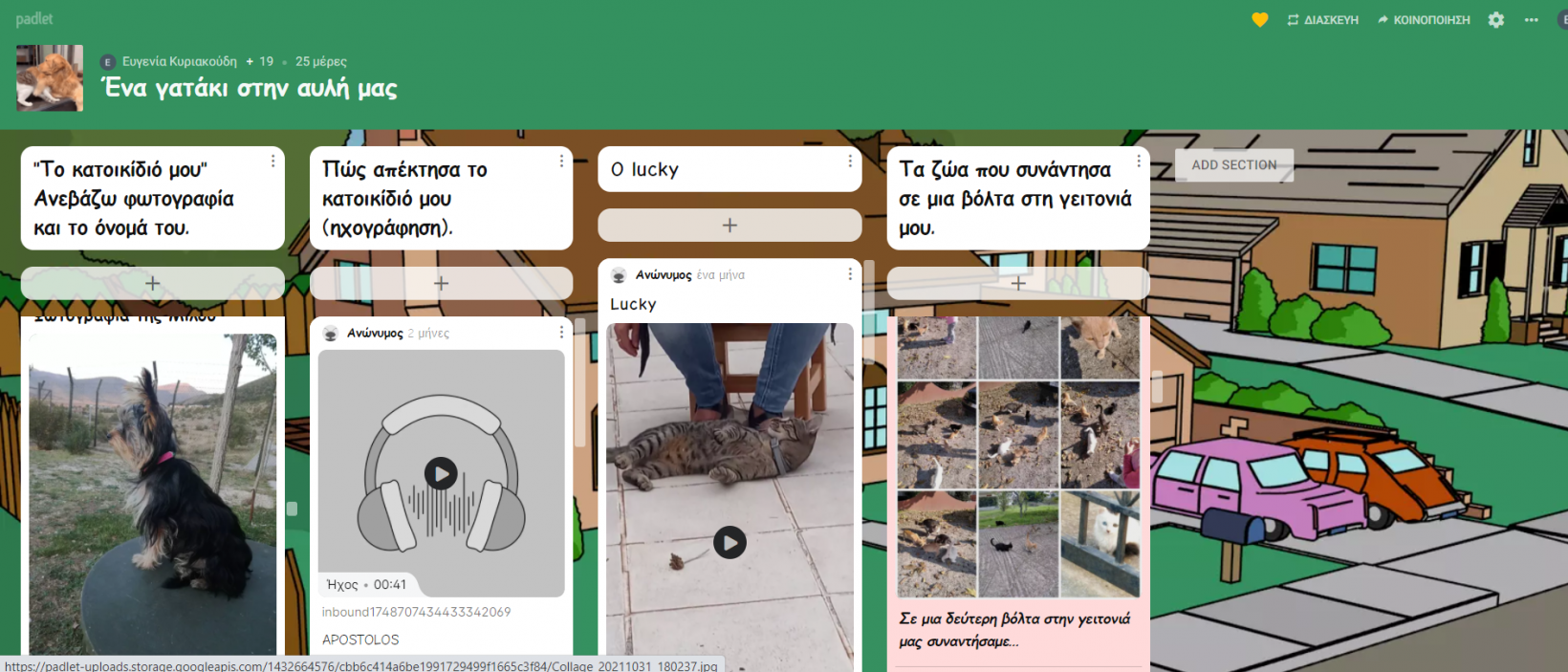Show the 19 contributors list
The image size is (1568, 672).
(x=260, y=61)
